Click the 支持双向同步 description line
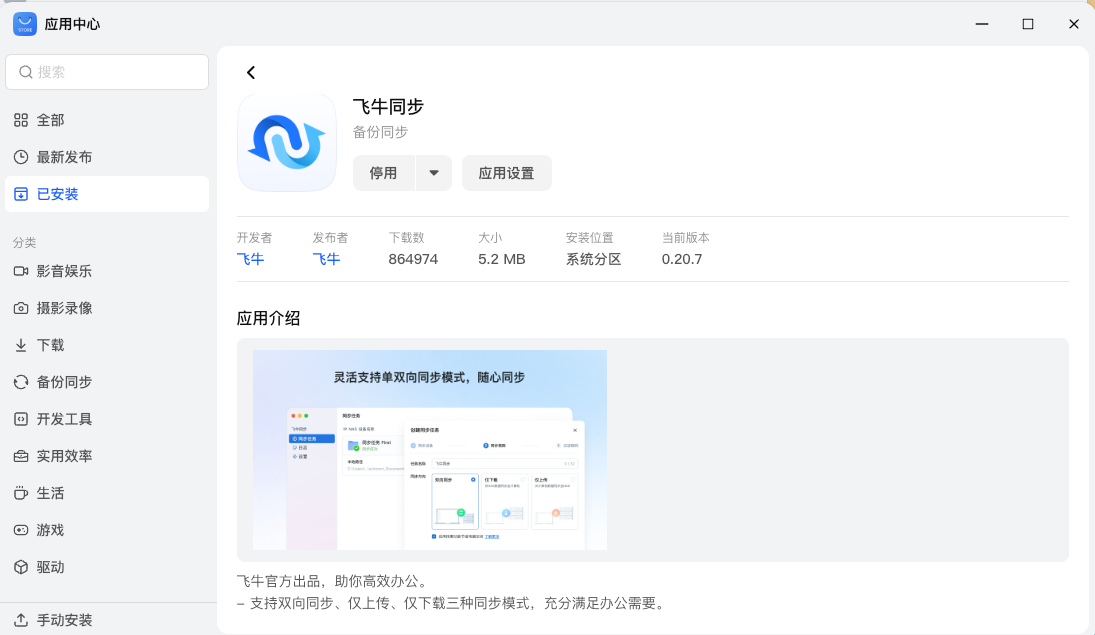 pos(451,604)
